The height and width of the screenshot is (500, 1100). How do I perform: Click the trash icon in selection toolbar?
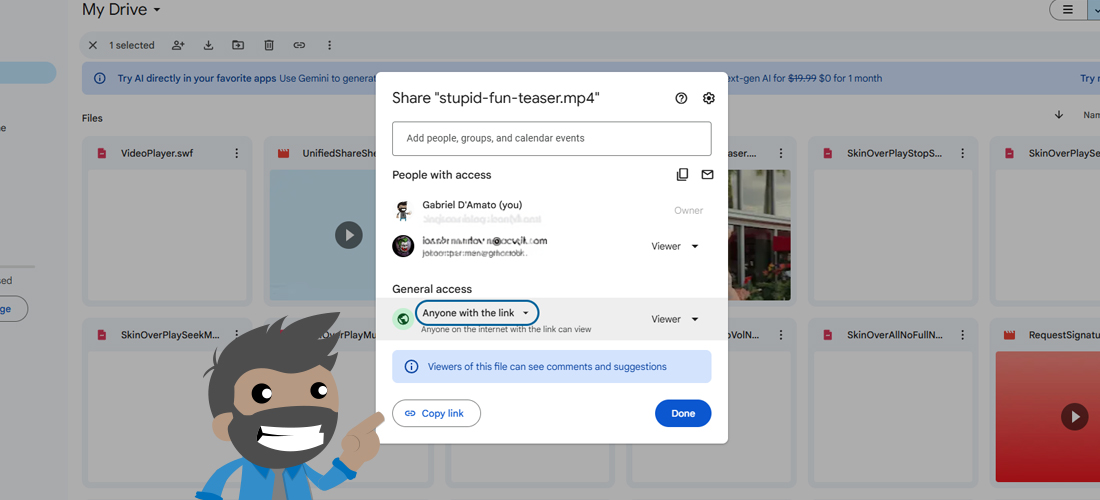pos(269,45)
